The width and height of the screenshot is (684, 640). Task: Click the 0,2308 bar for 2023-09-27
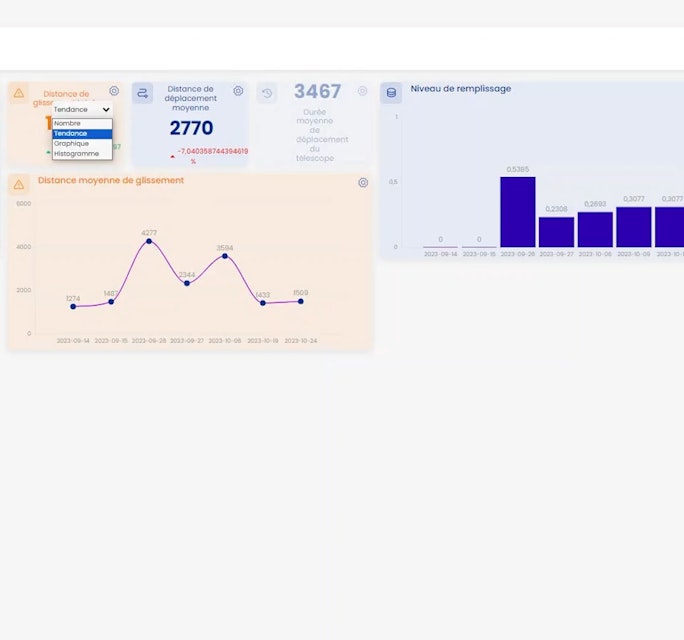click(x=557, y=232)
